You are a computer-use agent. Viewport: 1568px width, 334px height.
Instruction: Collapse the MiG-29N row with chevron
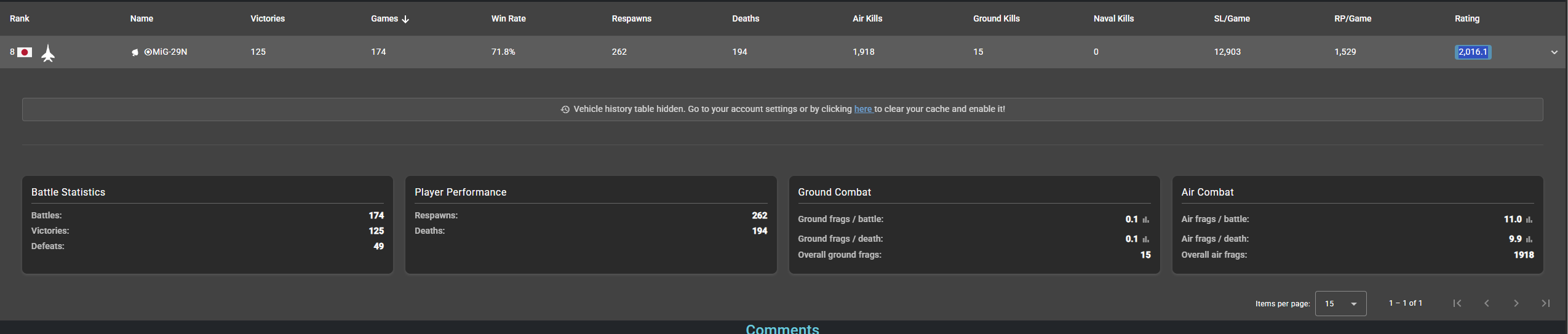[1554, 52]
